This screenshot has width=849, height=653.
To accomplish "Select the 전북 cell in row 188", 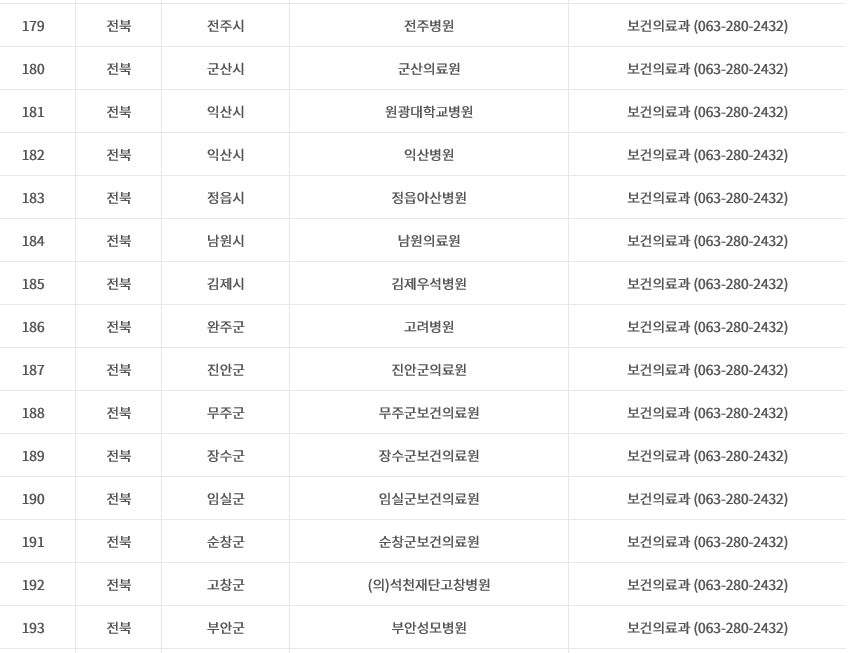I will click(x=119, y=413).
